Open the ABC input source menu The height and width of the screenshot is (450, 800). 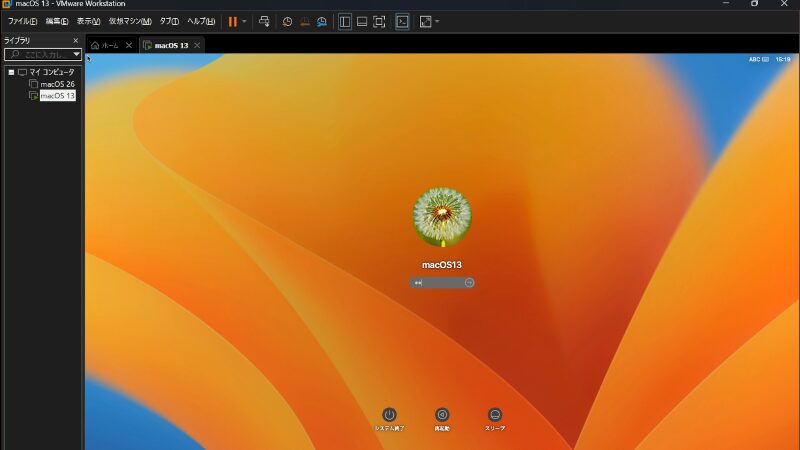(758, 59)
